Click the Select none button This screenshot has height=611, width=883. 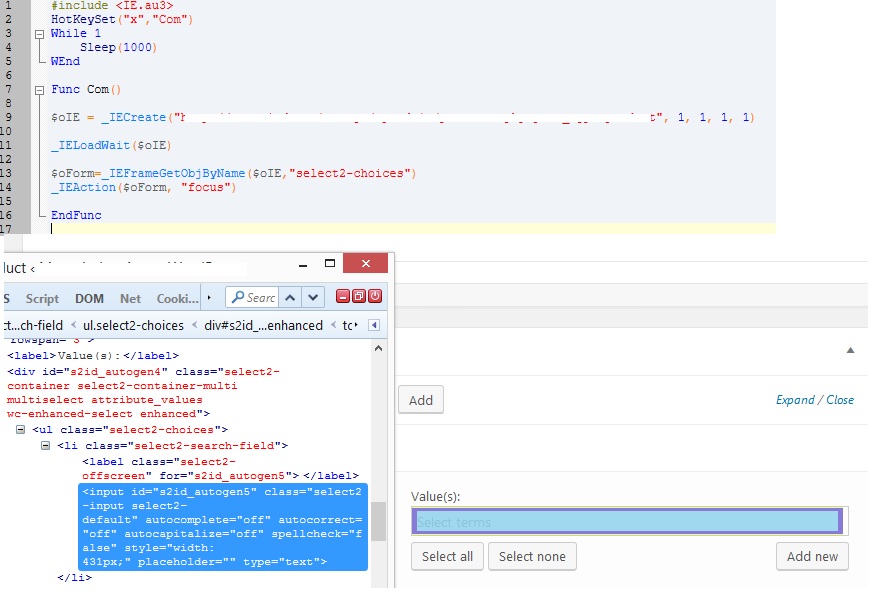pyautogui.click(x=532, y=556)
